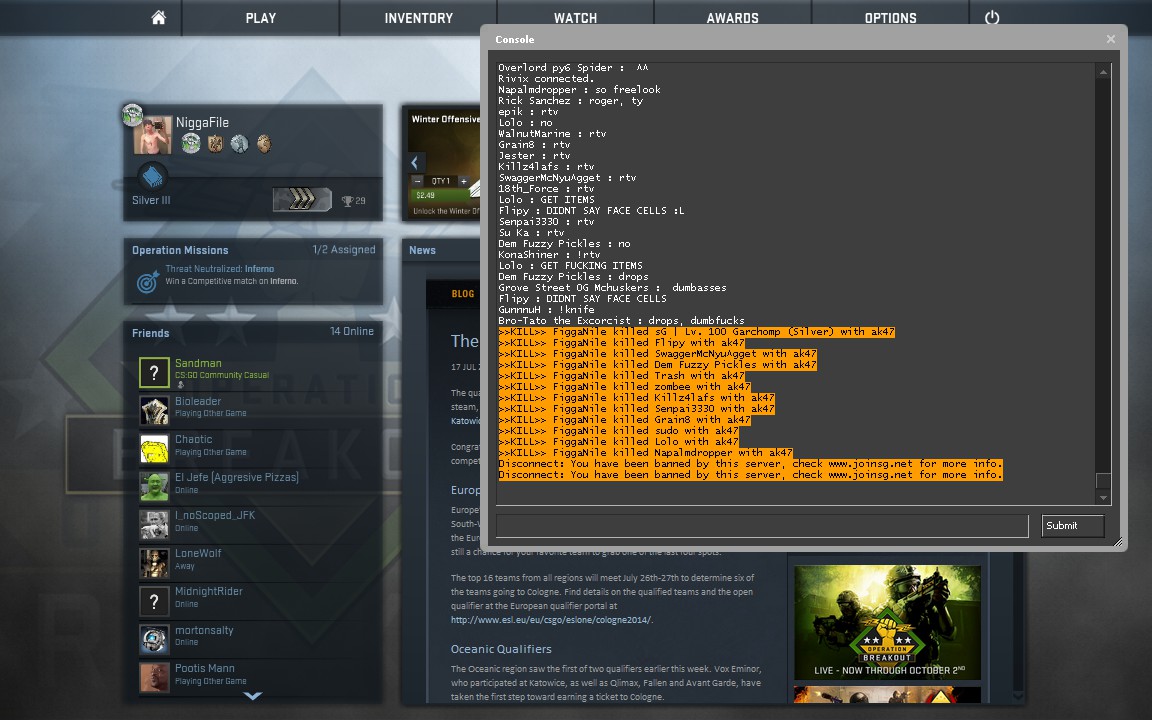Click MidnightRider friend name

209,591
